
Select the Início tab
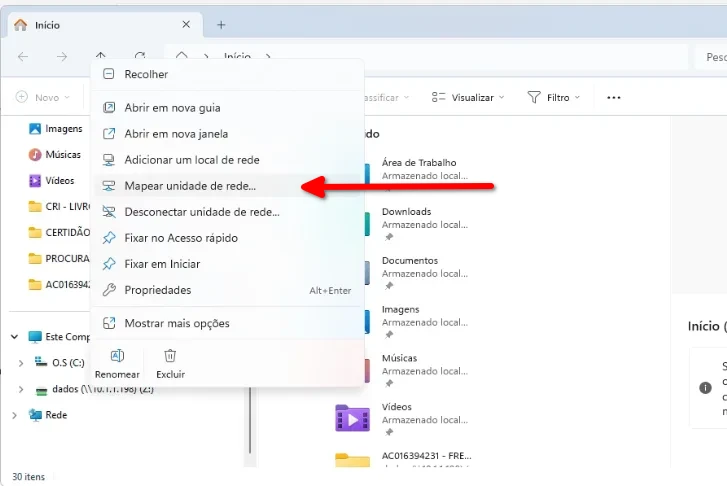105,25
